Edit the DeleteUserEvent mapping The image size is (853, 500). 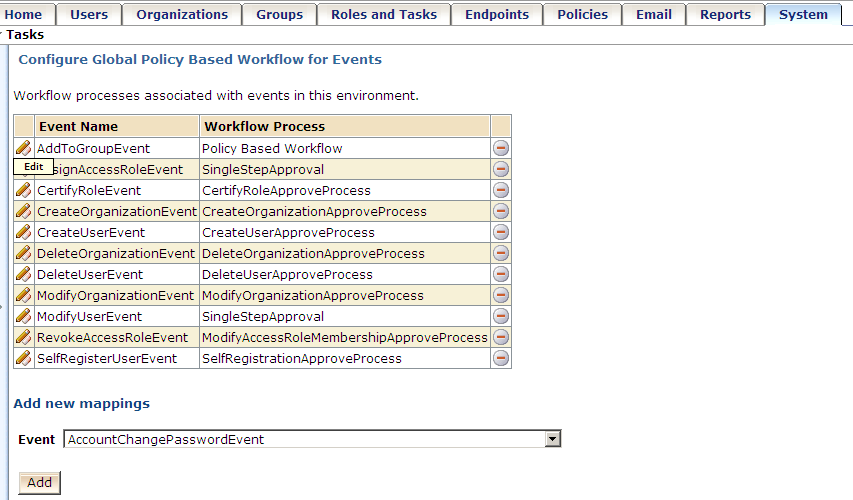(23, 274)
